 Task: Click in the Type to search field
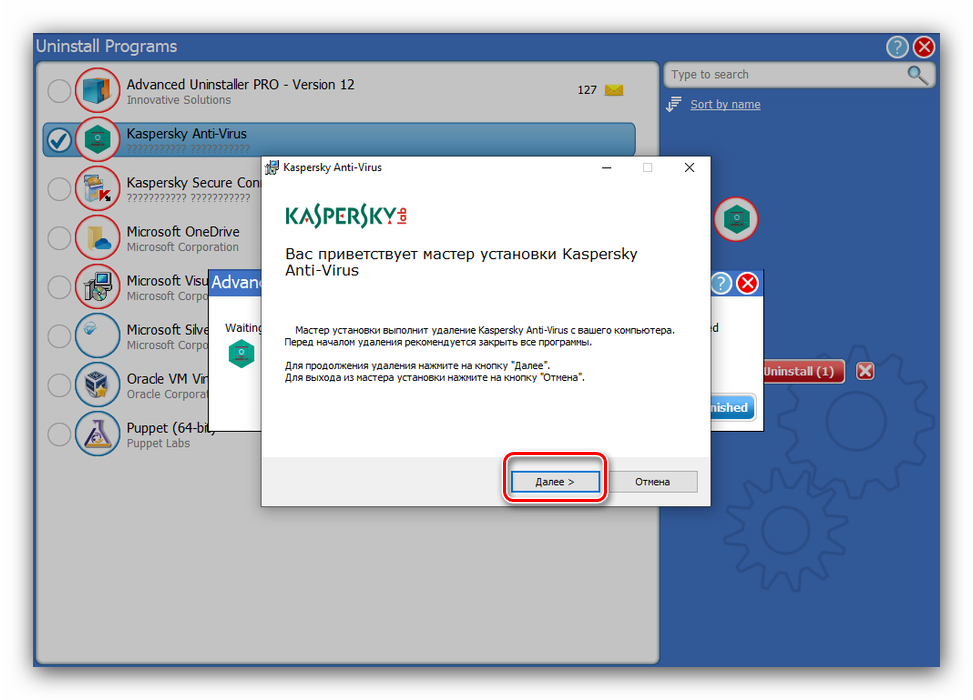[x=785, y=75]
